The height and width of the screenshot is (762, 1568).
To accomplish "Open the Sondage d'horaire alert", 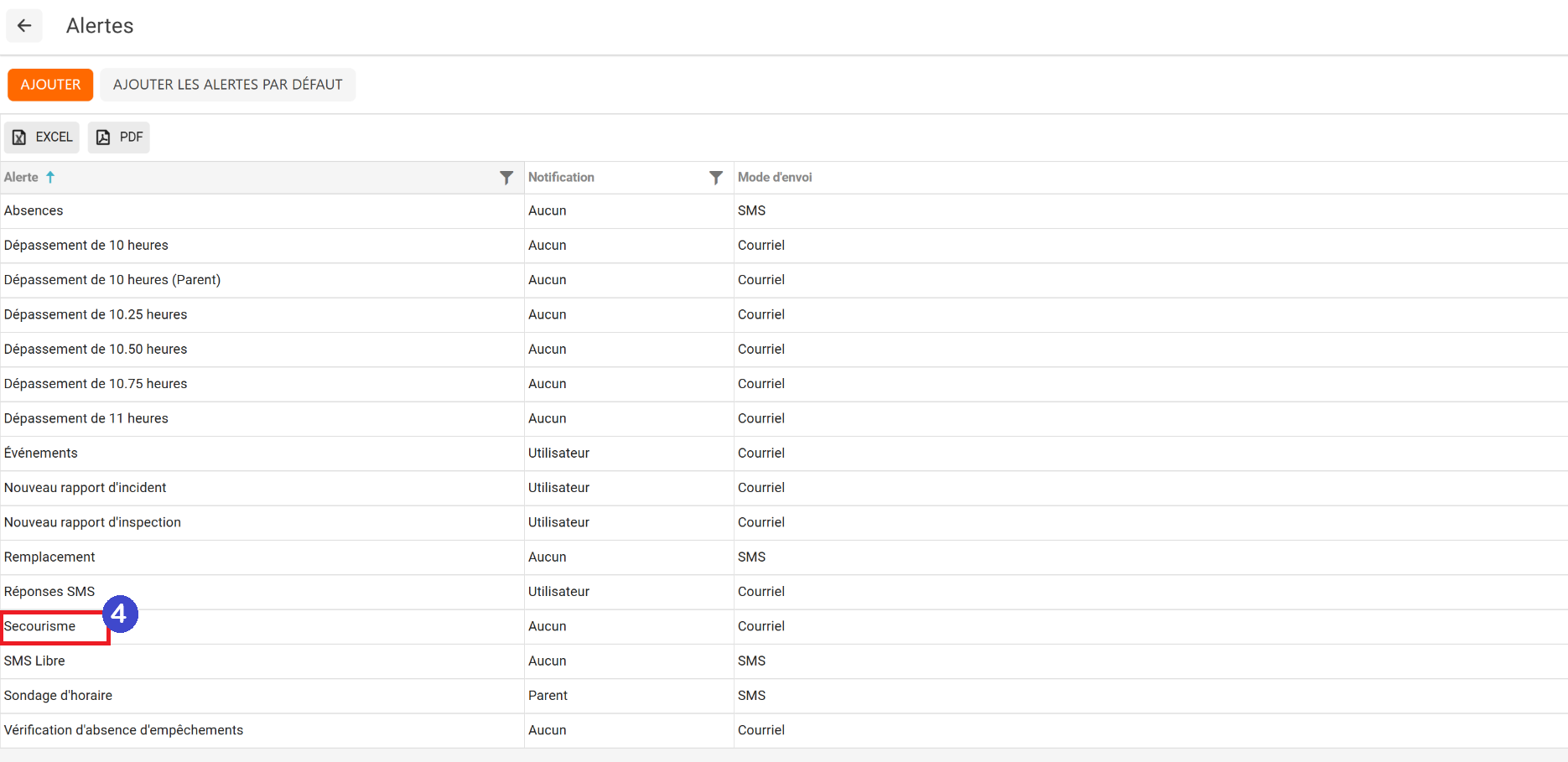I will pyautogui.click(x=58, y=696).
